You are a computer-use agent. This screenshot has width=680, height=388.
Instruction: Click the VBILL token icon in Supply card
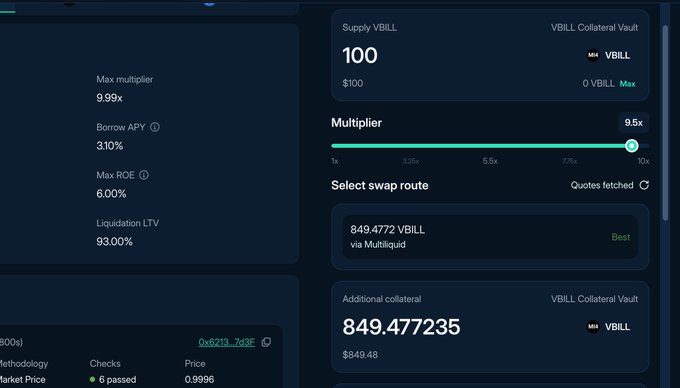(593, 55)
